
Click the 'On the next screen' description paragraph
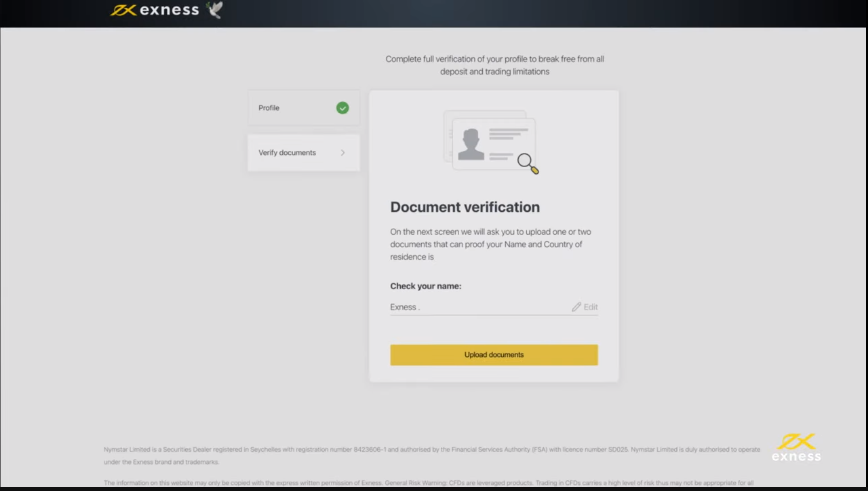click(x=490, y=244)
